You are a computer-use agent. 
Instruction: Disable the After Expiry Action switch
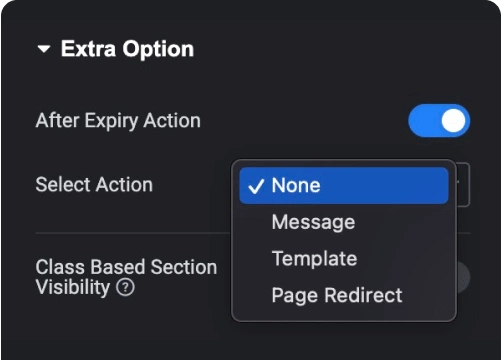(x=439, y=121)
